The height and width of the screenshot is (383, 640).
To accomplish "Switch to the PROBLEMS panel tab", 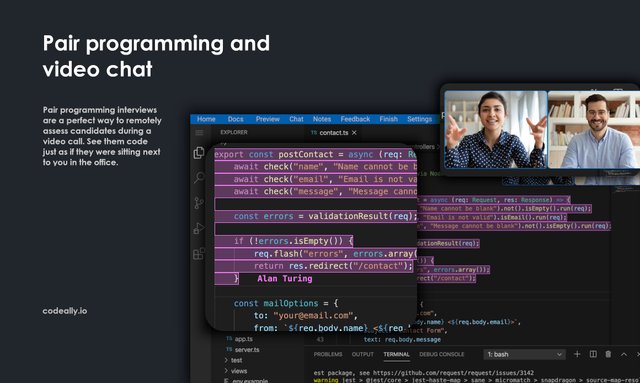I will coord(328,354).
